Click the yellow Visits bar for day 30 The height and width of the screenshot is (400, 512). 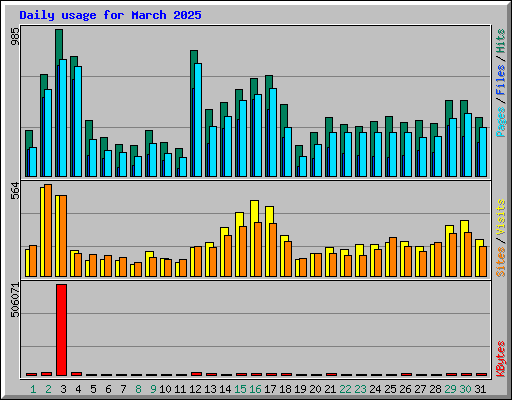464,226
